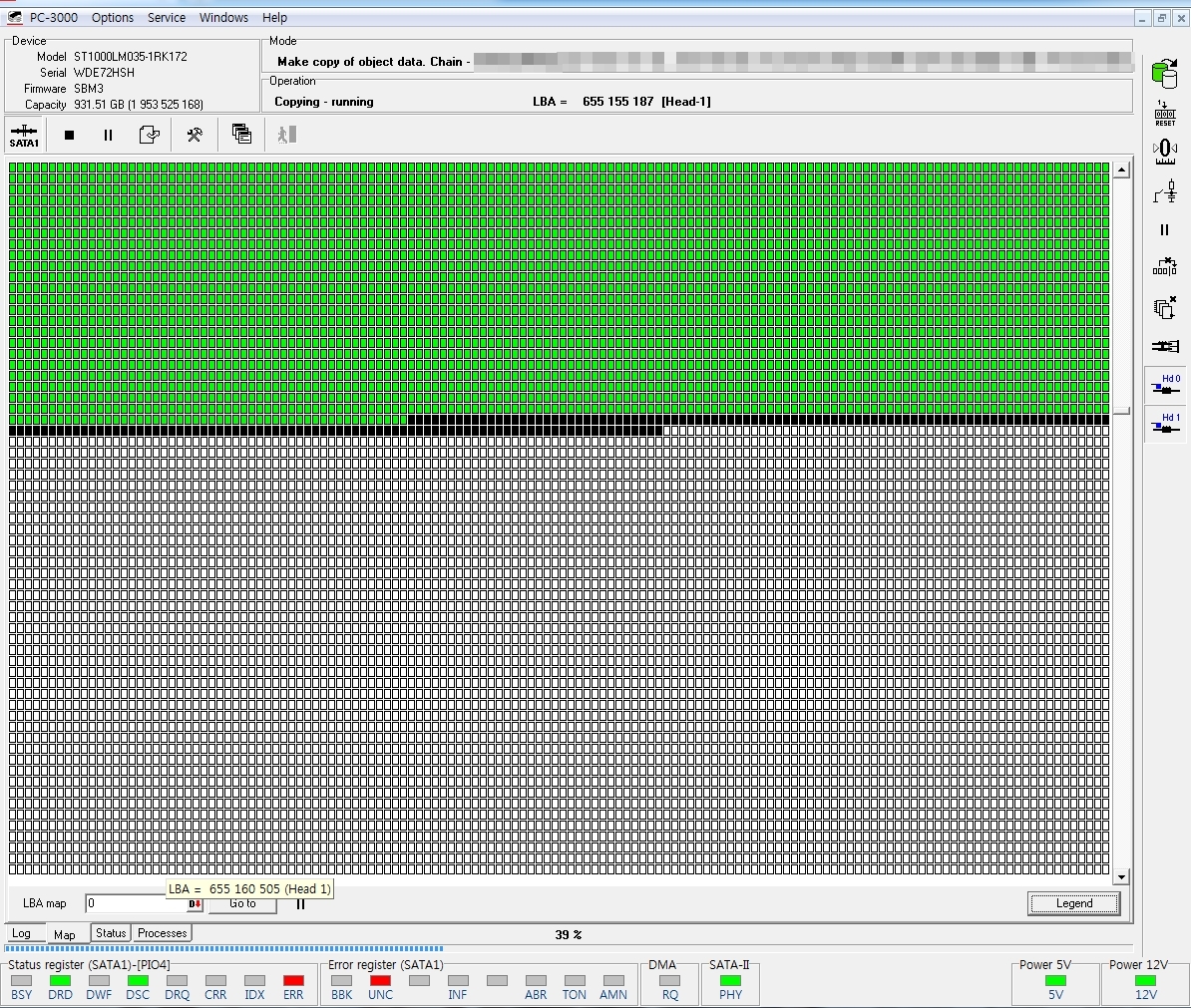Click the Power 12V indicator
Image resolution: width=1191 pixels, height=1008 pixels.
click(x=1145, y=981)
